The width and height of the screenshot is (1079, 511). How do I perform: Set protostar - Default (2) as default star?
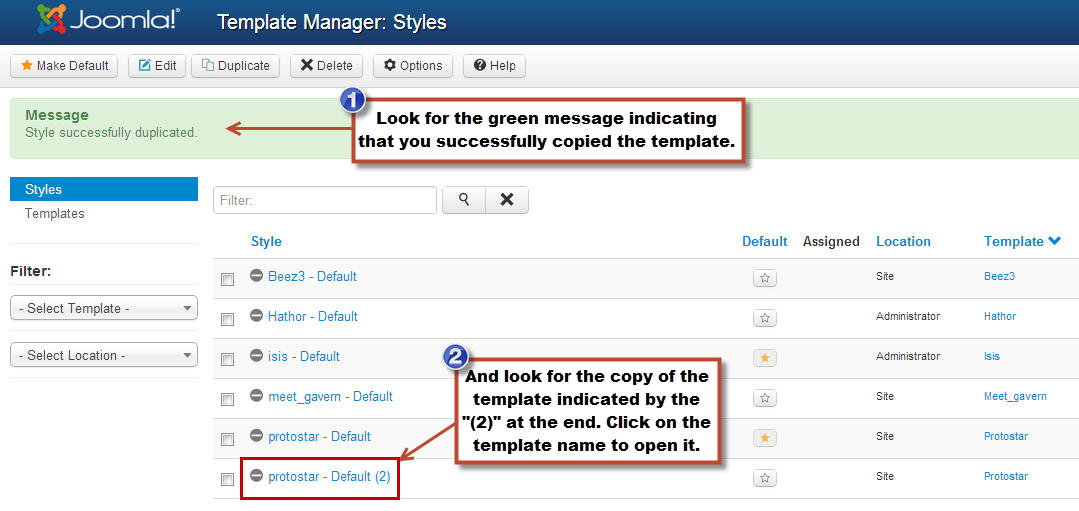point(765,477)
